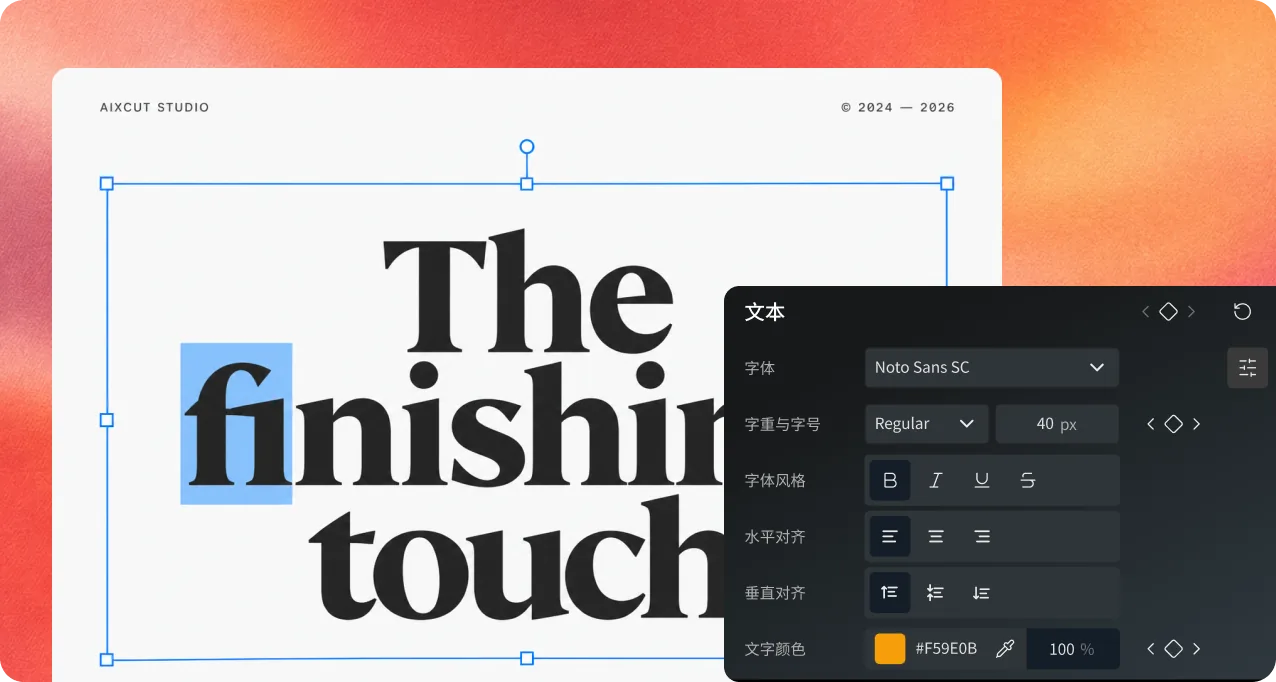Image resolution: width=1276 pixels, height=682 pixels.
Task: Click the 字体风格 label
Action: (x=775, y=481)
